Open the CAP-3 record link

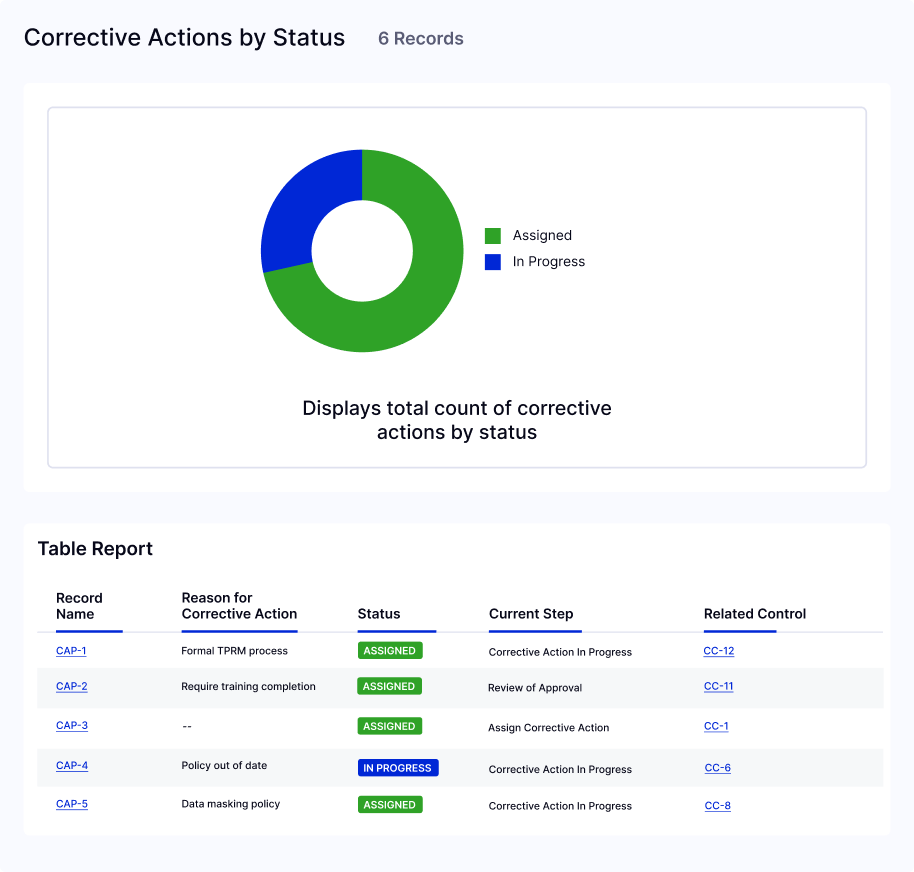pos(71,725)
